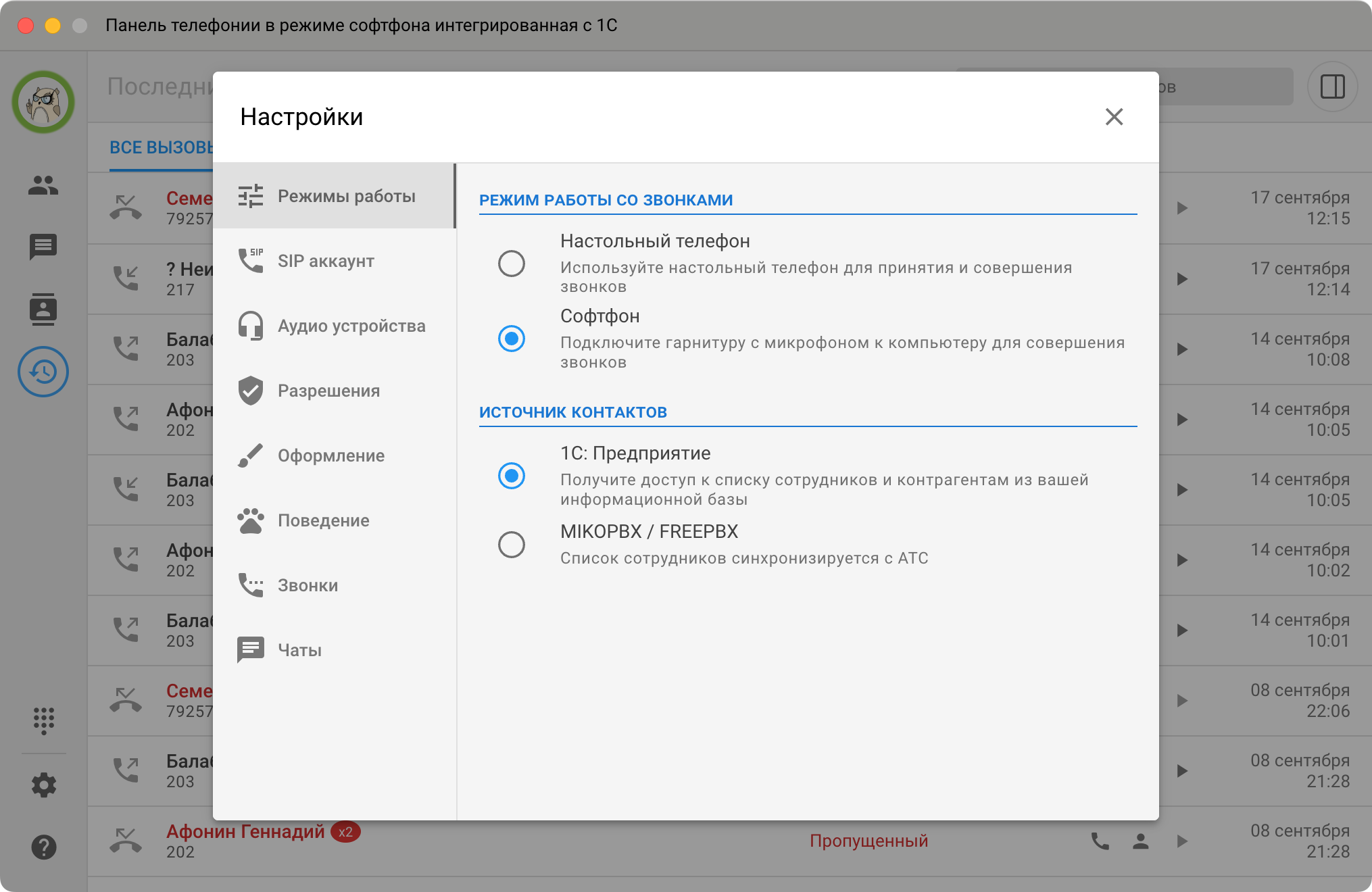Open the Звонки settings section
The height and width of the screenshot is (892, 1372).
pos(334,585)
